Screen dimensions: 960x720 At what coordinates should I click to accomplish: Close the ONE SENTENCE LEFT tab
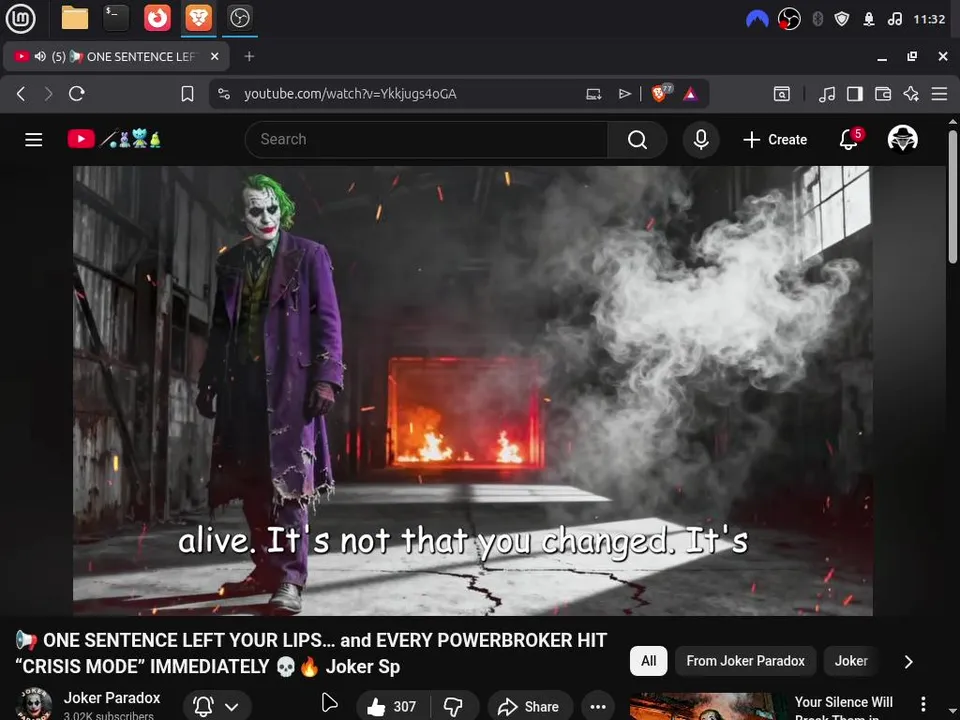pyautogui.click(x=214, y=56)
